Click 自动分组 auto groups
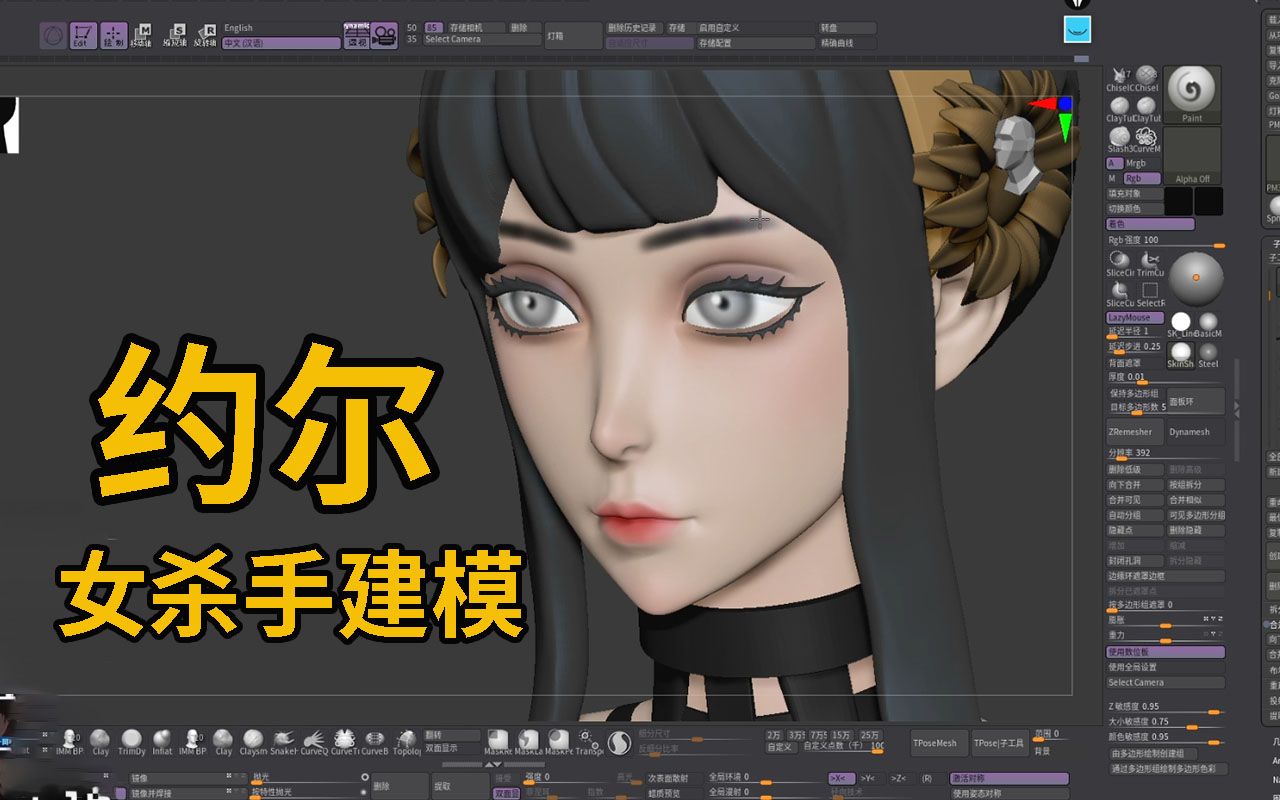Viewport: 1280px width, 800px height. (x=1134, y=515)
